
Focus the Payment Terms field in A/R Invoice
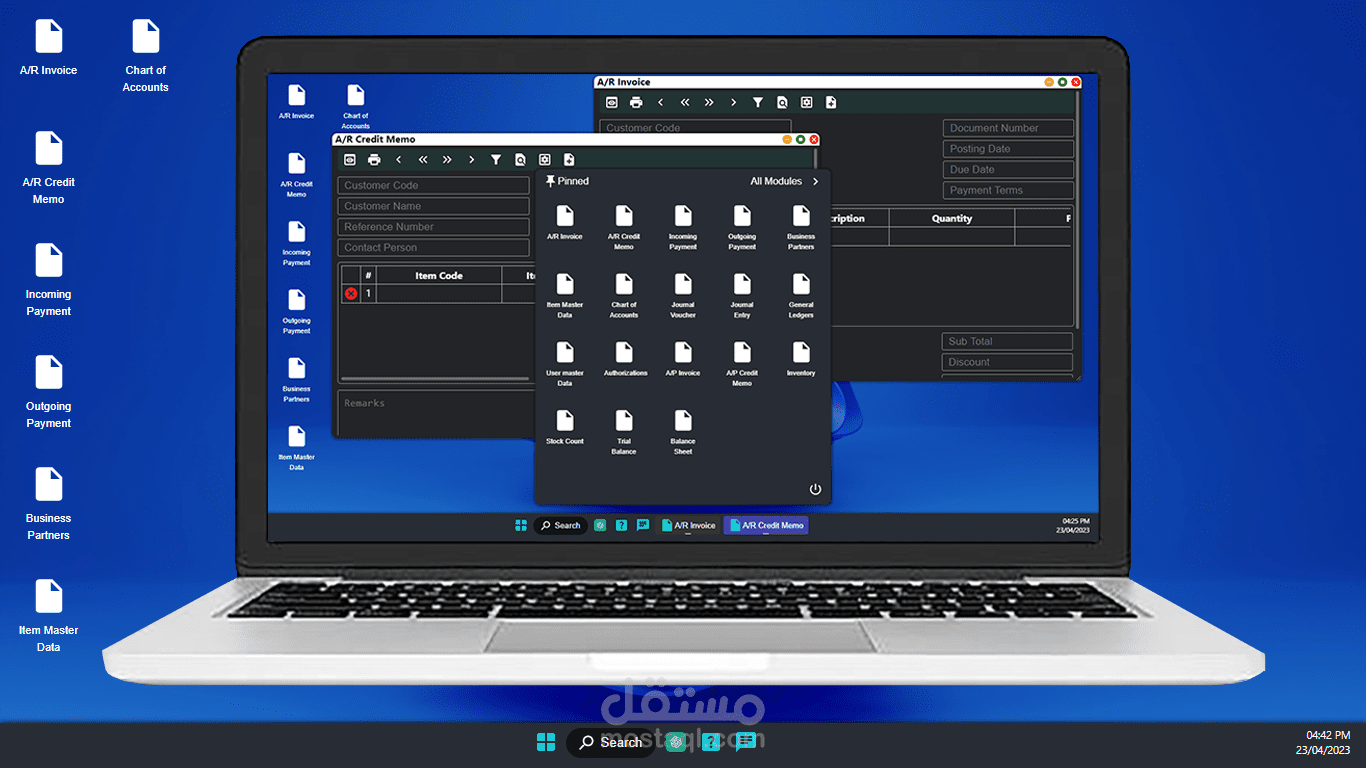(x=1008, y=190)
